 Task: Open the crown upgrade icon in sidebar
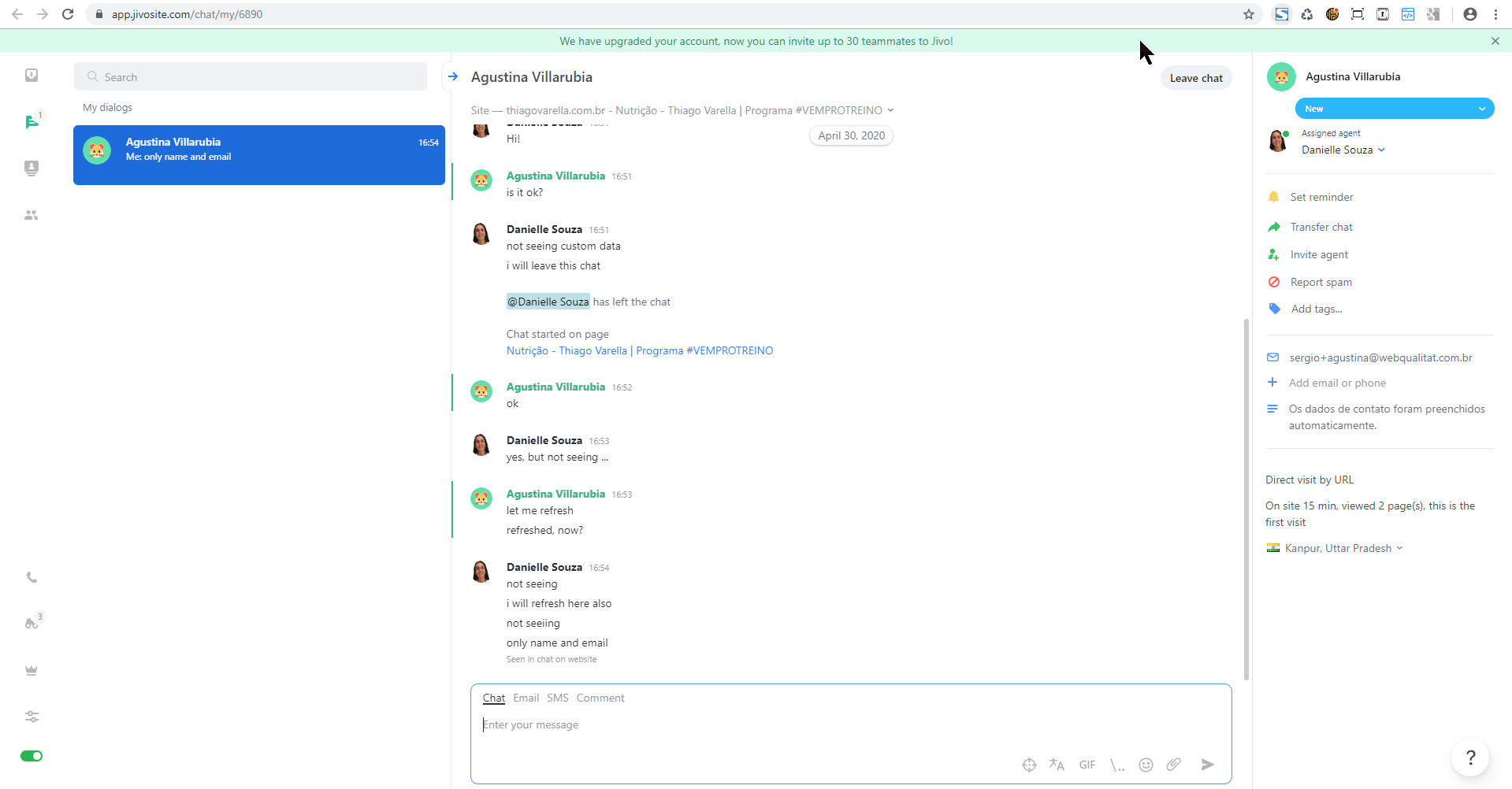[32, 671]
